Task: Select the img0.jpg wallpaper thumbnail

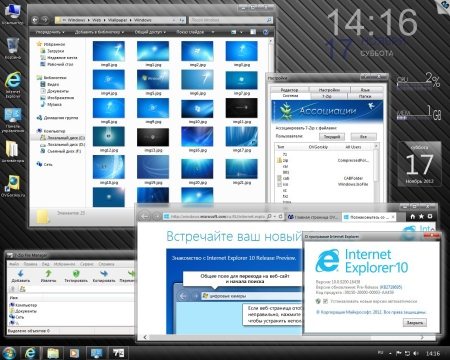Action: 109,51
